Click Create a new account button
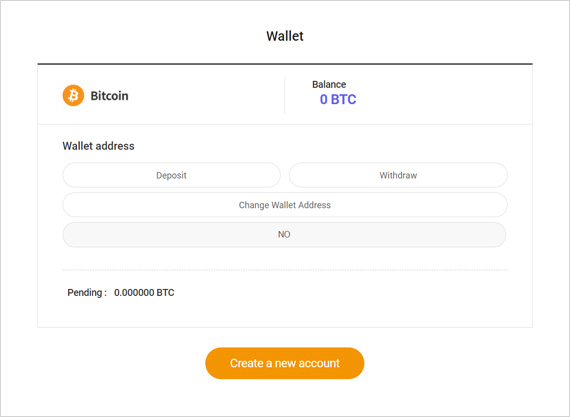Image resolution: width=570 pixels, height=418 pixels. click(x=285, y=363)
